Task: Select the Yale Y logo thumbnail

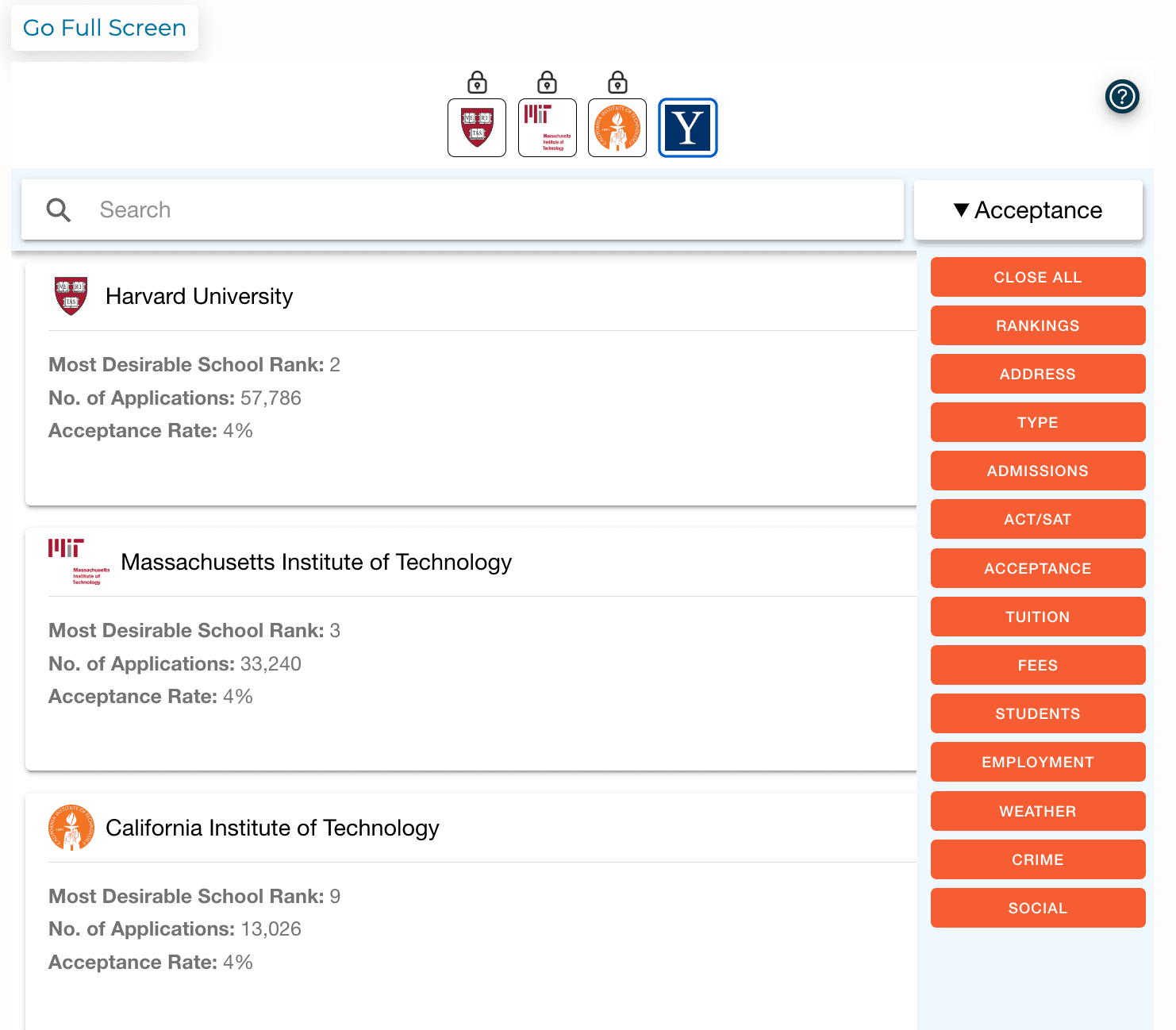Action: (688, 128)
